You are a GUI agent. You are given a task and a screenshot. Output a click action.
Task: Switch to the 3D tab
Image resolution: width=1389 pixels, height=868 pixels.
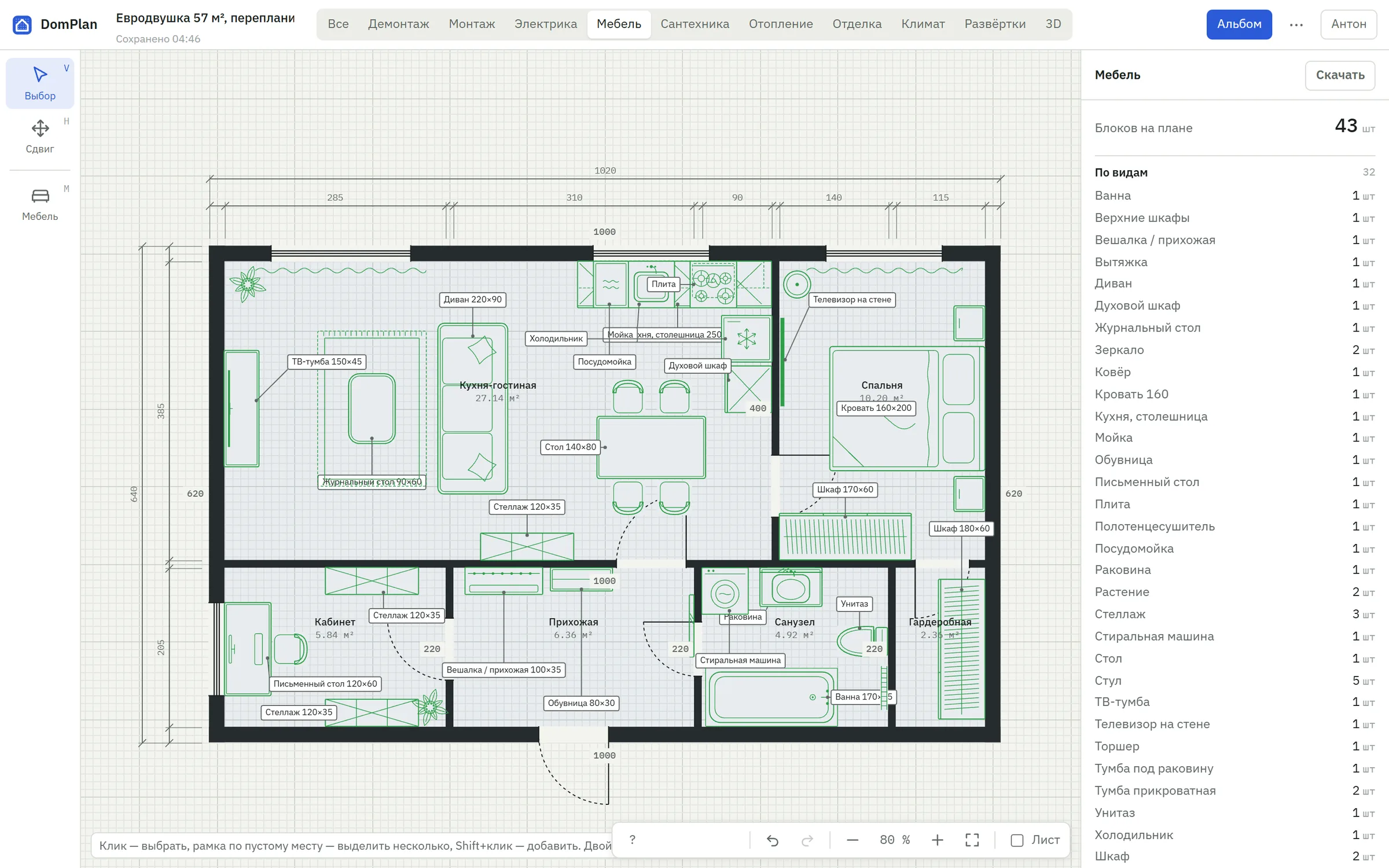1053,24
